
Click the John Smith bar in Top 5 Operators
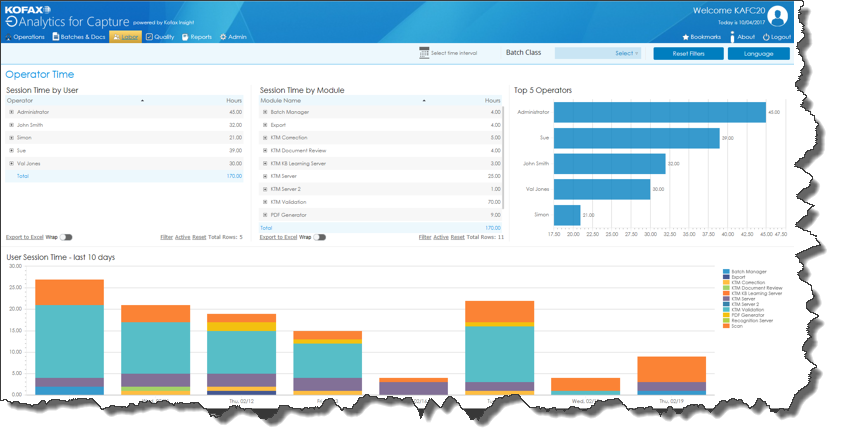(610, 164)
